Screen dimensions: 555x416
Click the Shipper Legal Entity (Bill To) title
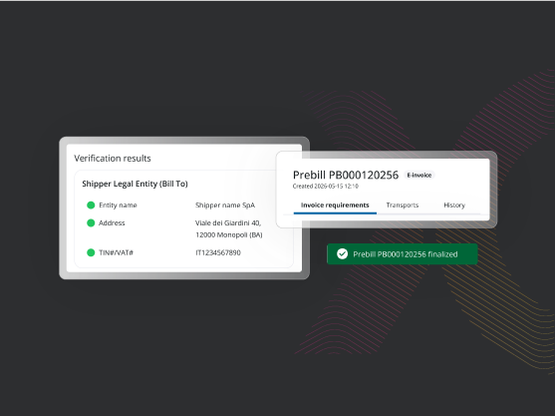(x=135, y=184)
